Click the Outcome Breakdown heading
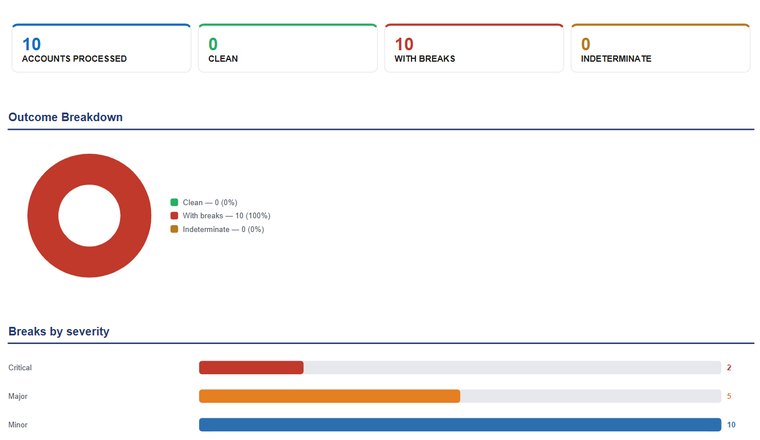 coord(65,117)
